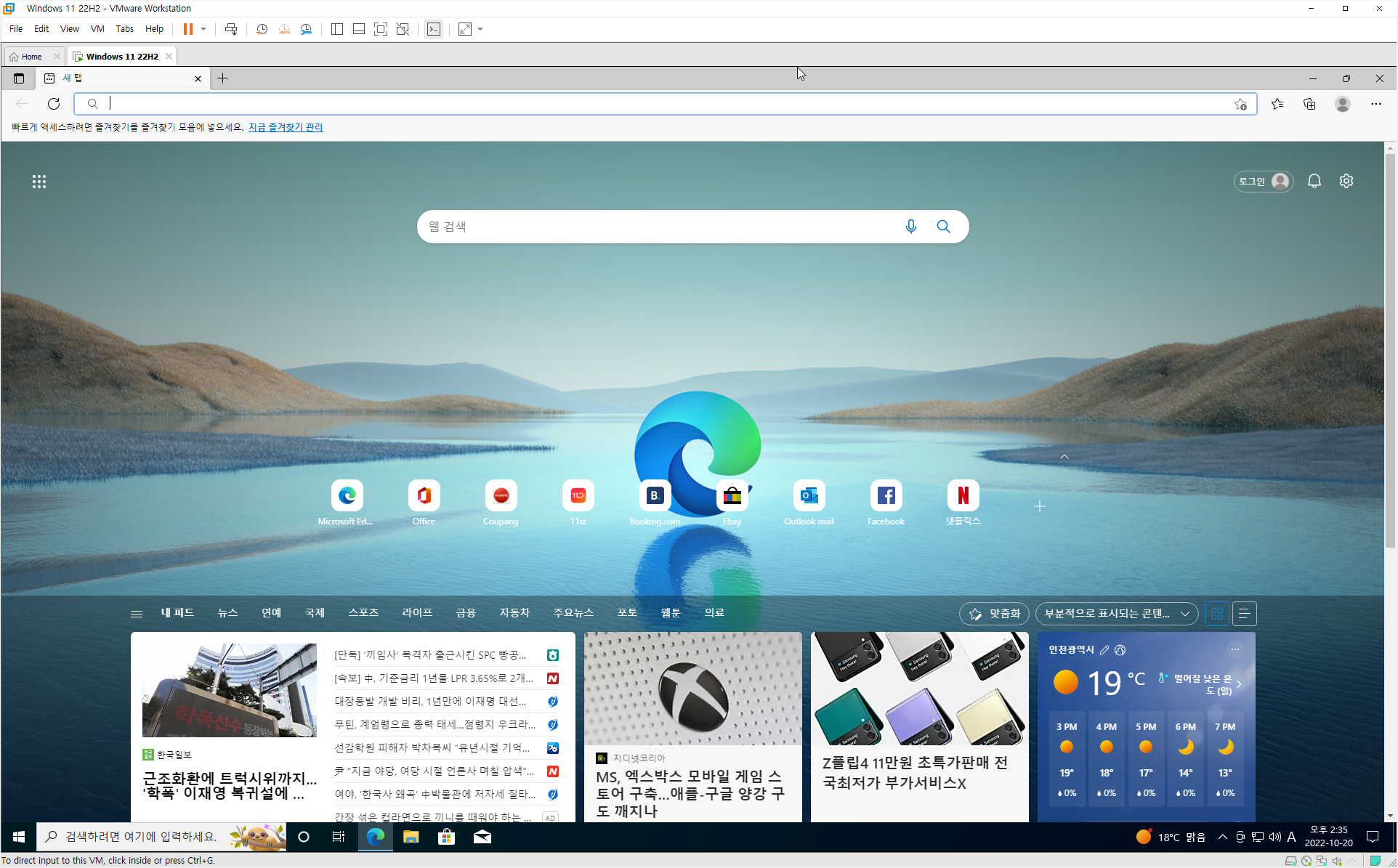This screenshot has height=868, width=1398.
Task: Open Edge tab actions menu icon
Action: [x=19, y=78]
